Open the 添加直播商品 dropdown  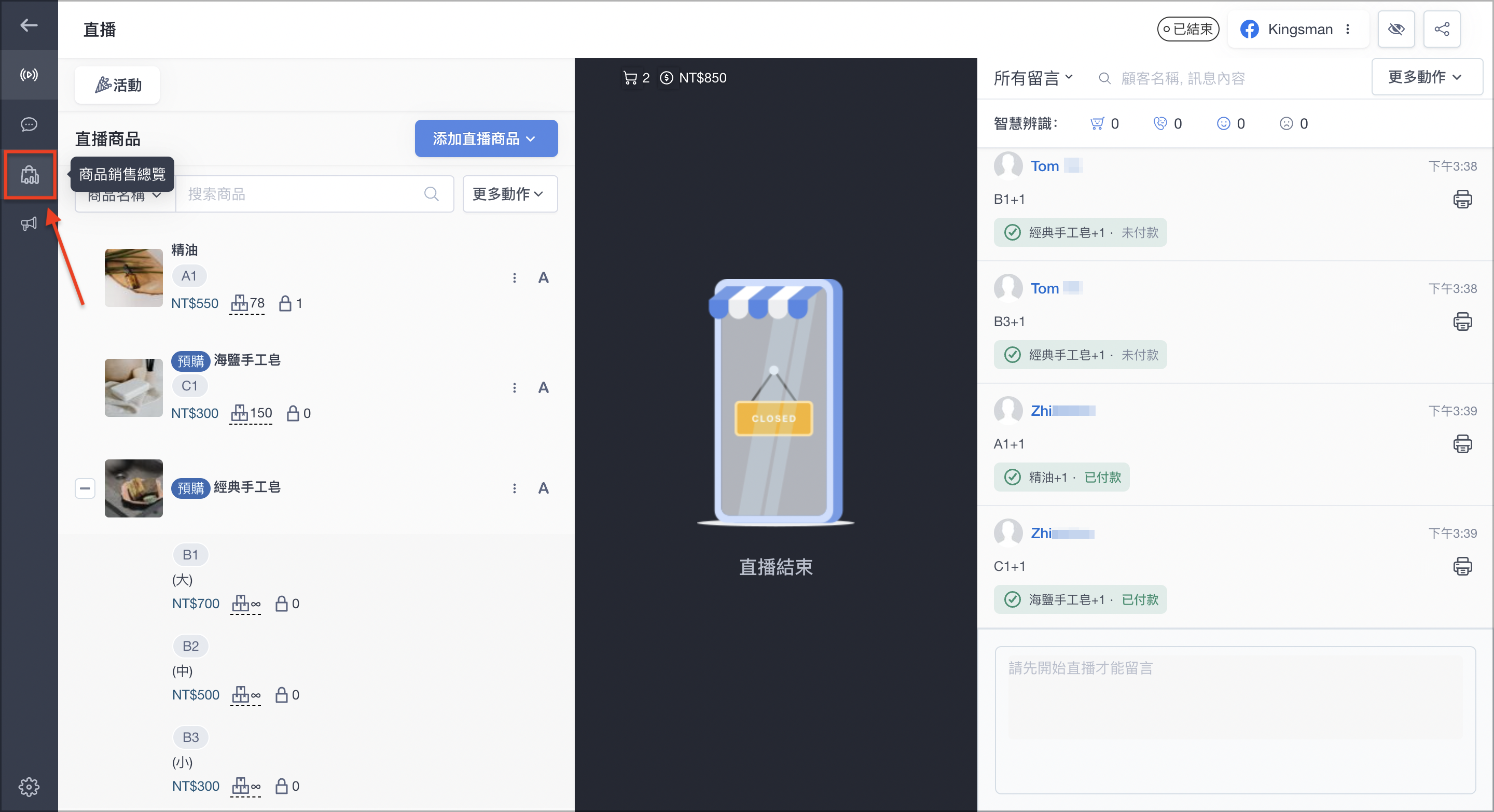point(486,138)
